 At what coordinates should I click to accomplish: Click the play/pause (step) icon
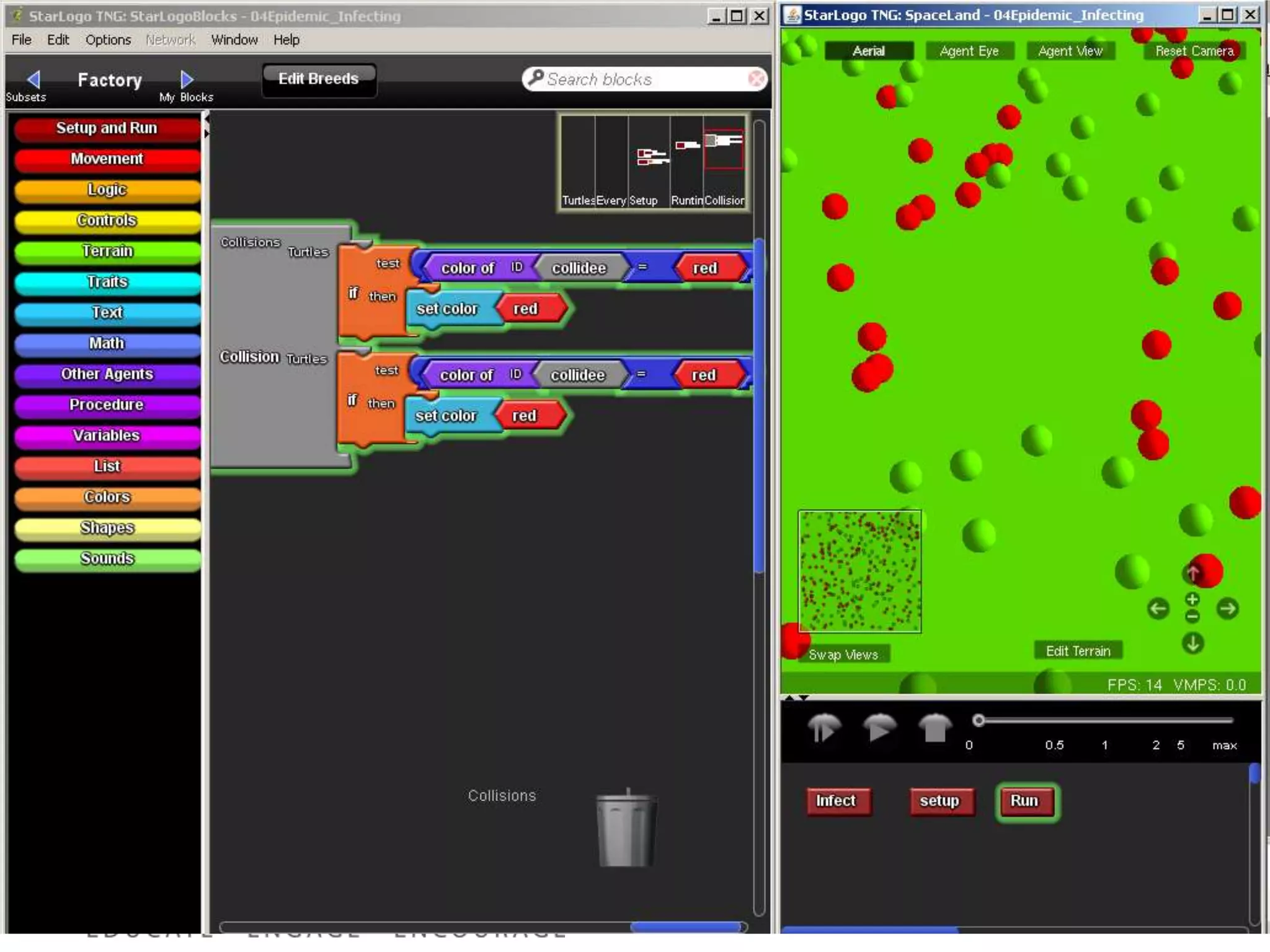coord(824,728)
